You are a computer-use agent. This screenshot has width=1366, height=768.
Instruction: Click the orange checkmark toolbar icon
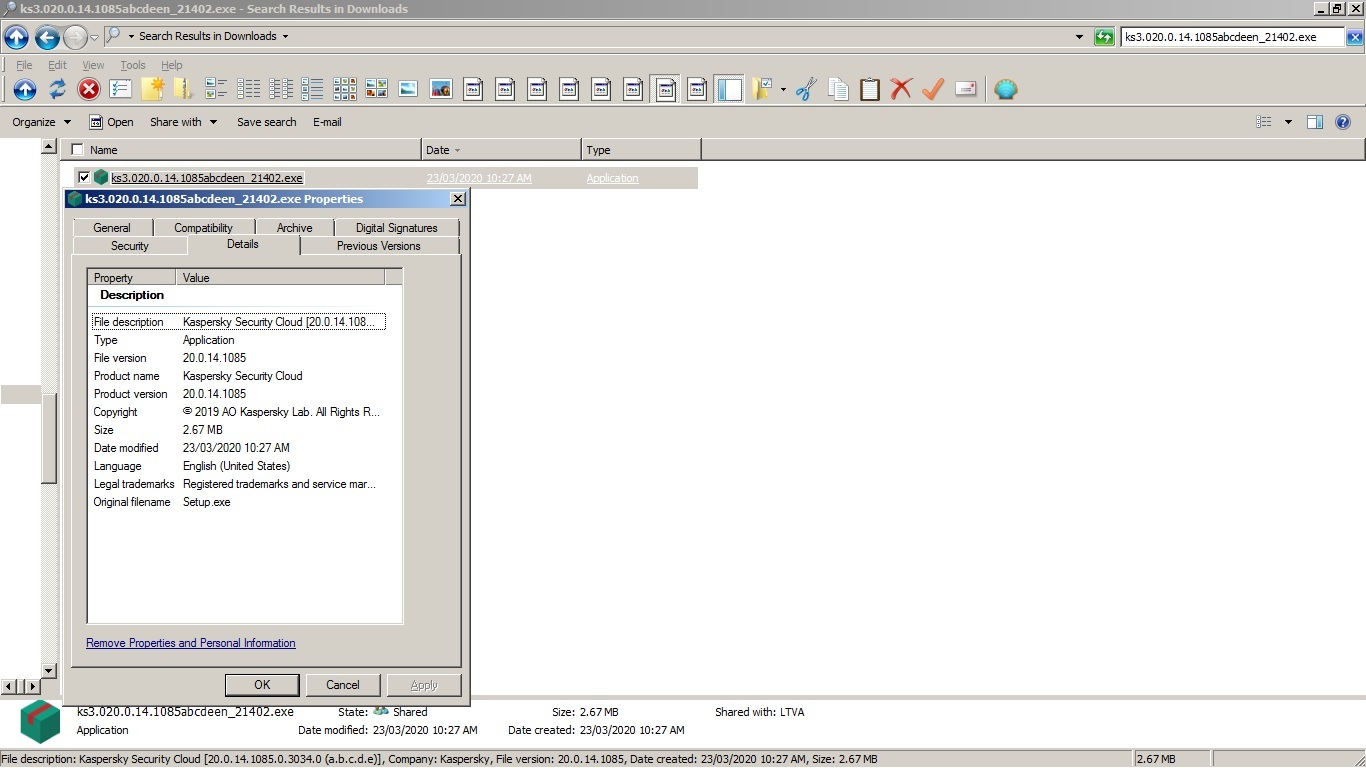tap(933, 89)
